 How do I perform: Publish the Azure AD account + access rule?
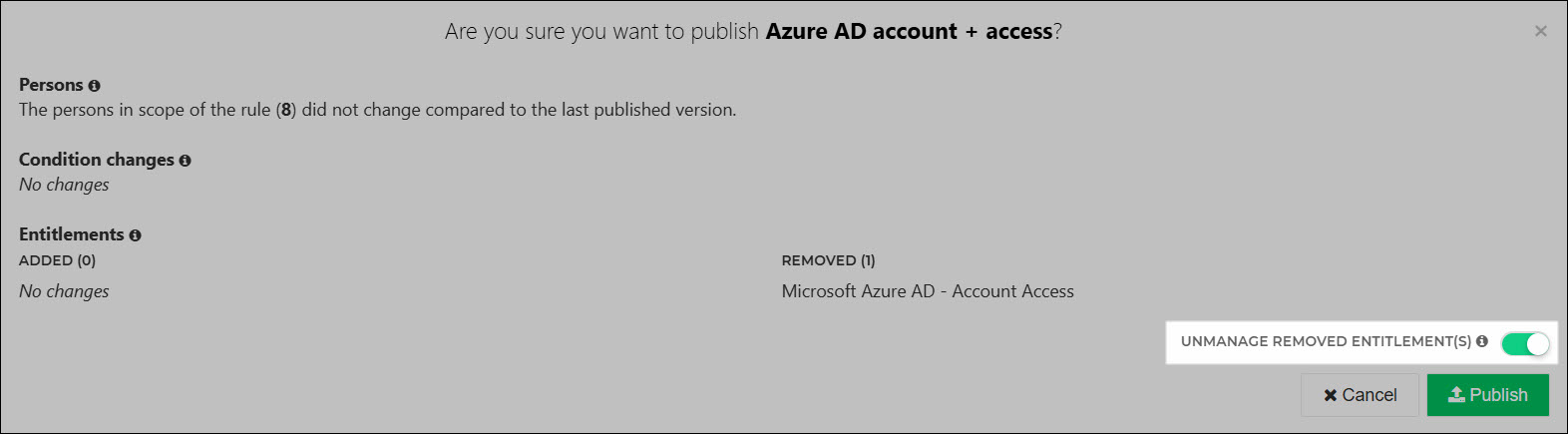pos(1488,395)
